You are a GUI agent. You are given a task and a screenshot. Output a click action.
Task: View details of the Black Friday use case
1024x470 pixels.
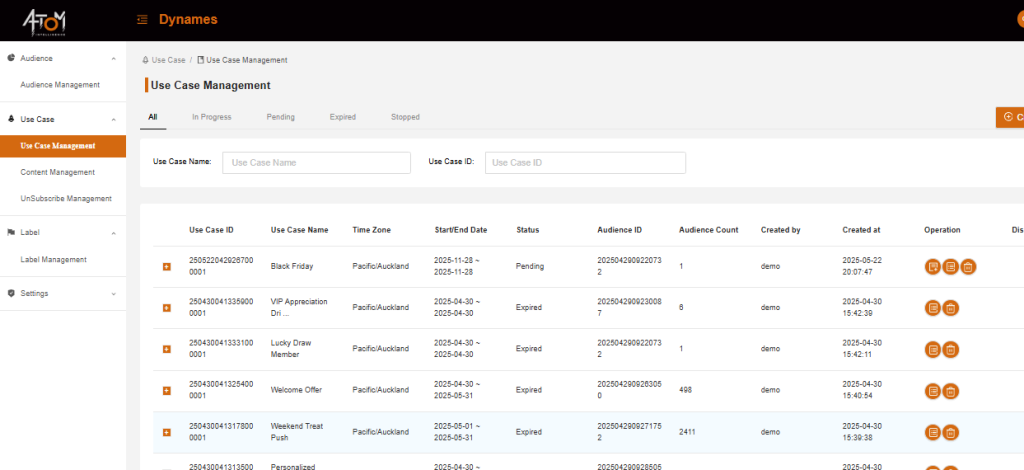tap(950, 266)
